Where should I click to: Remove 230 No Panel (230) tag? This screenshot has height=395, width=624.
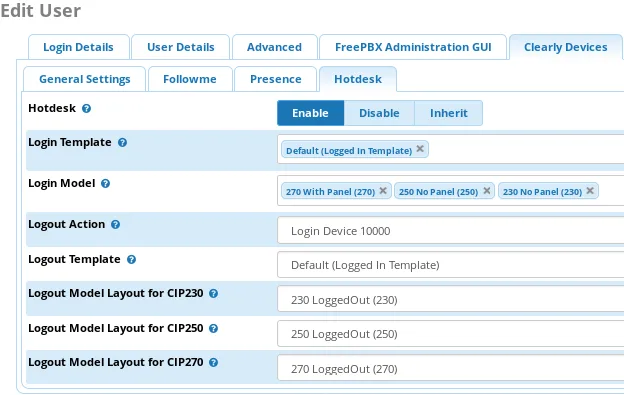(x=590, y=191)
